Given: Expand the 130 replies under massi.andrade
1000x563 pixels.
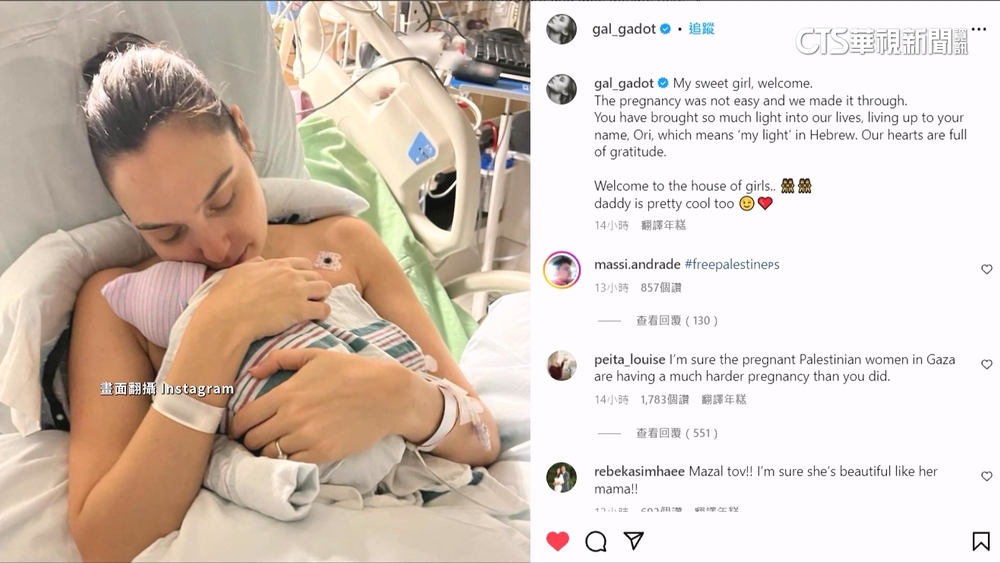Looking at the screenshot, I should (x=677, y=321).
